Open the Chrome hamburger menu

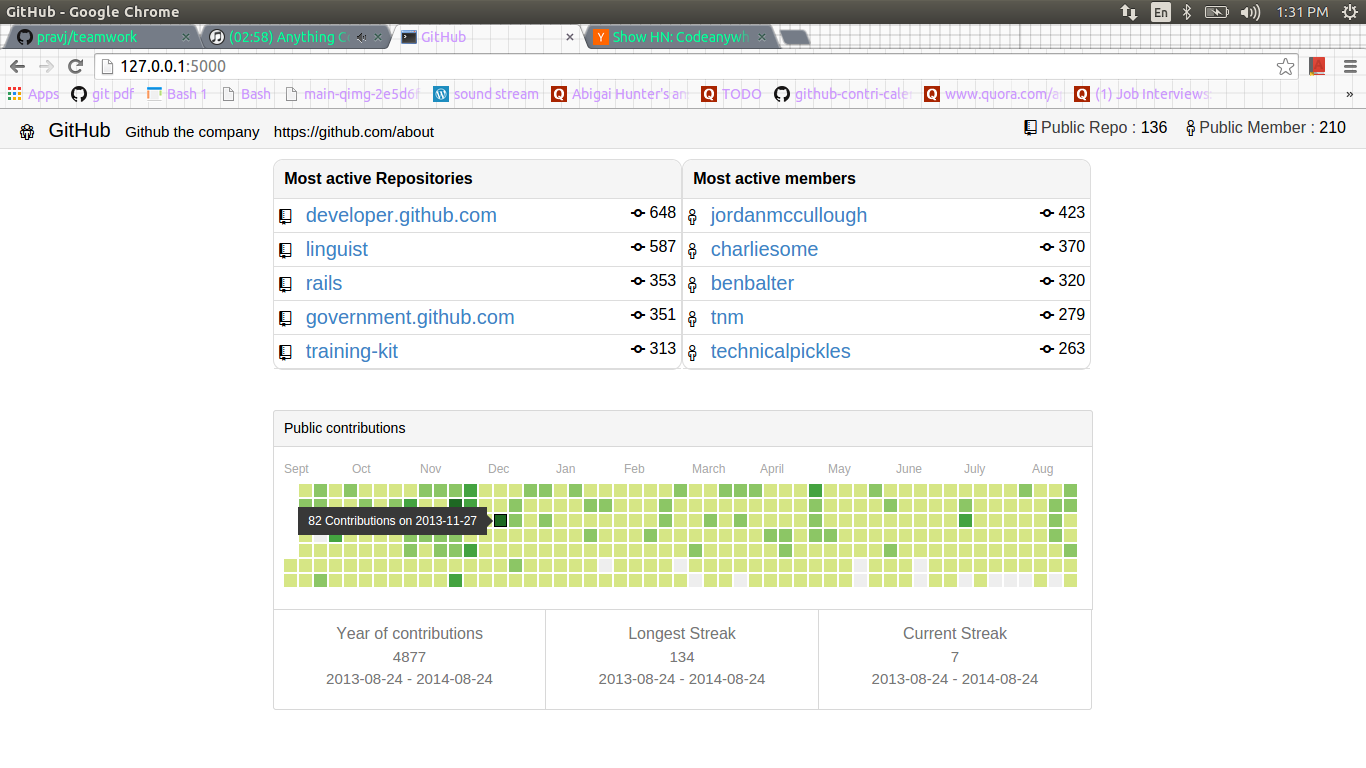tap(1350, 67)
